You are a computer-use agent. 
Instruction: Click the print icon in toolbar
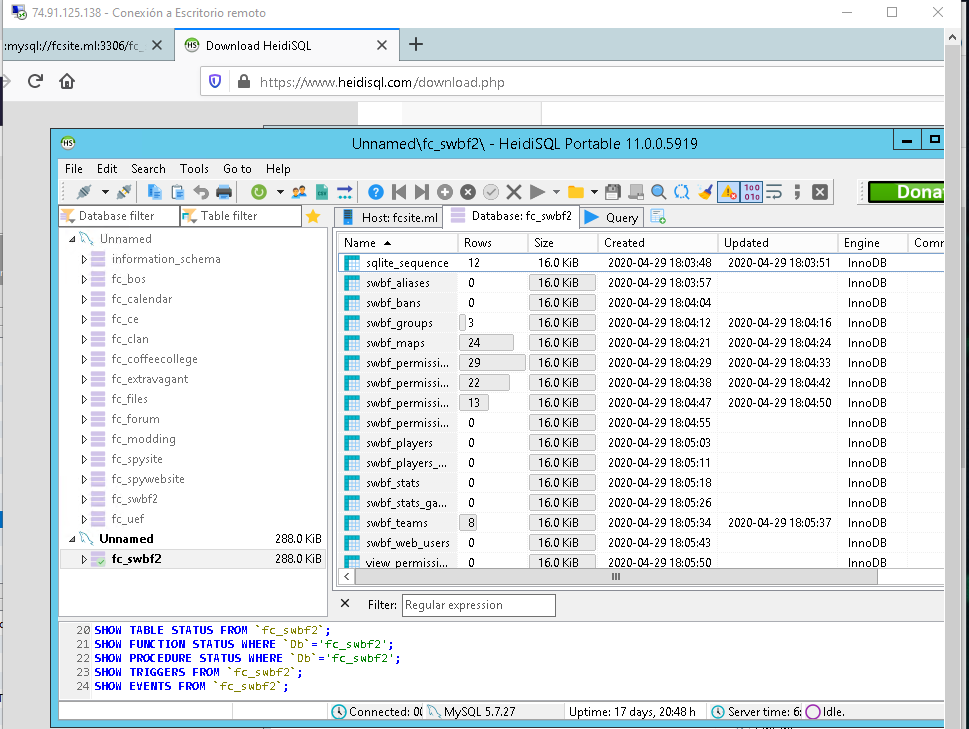pos(224,192)
